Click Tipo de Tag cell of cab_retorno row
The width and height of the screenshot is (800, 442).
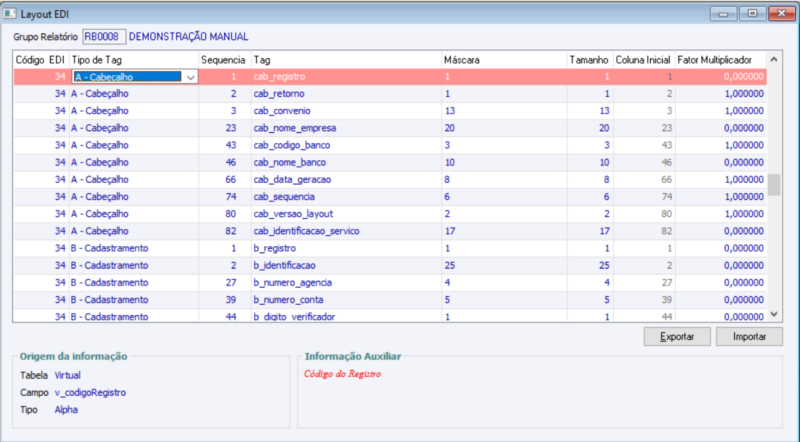tap(134, 94)
